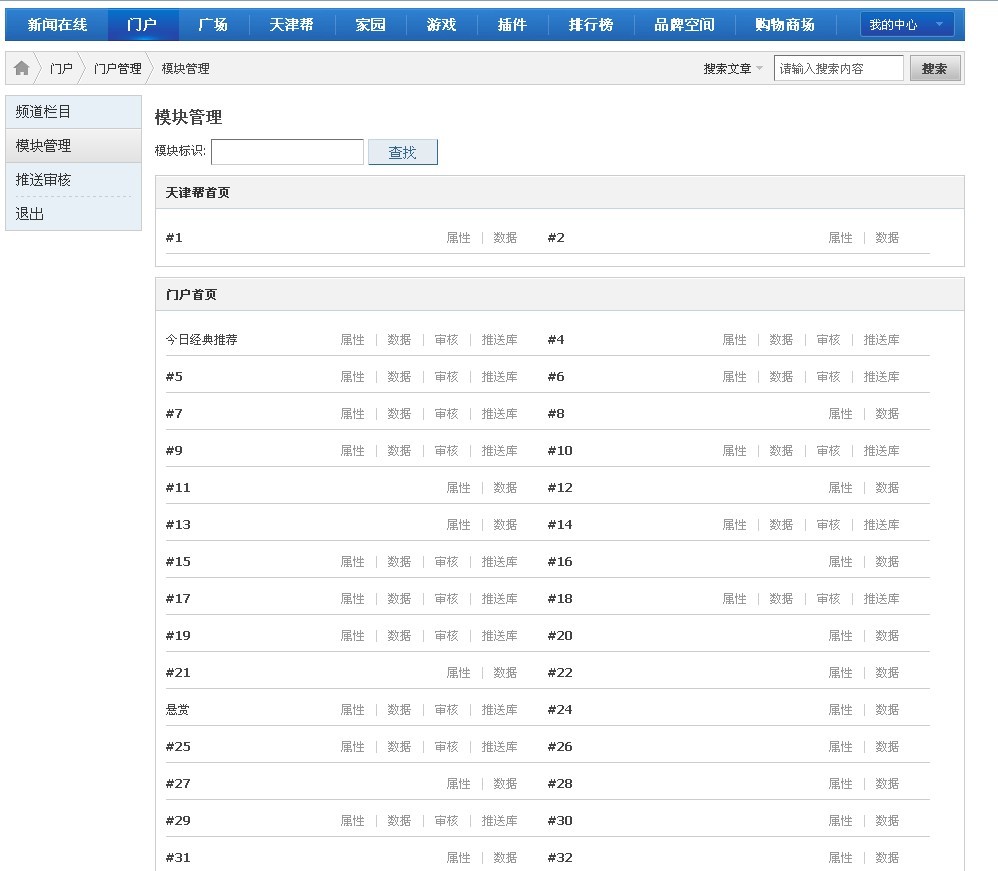Screen dimensions: 998x871
Task: Click the 门户 breadcrumb link
Action: coord(62,69)
